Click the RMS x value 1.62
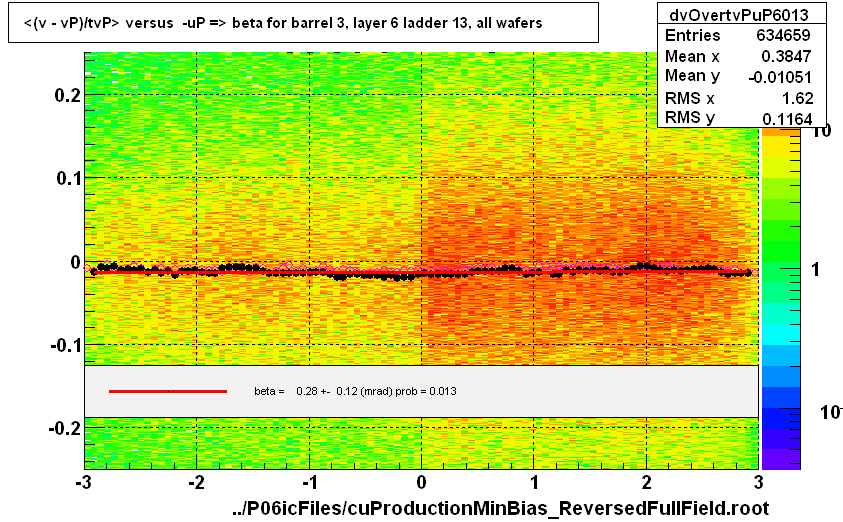This screenshot has height=522, width=843. pyautogui.click(x=798, y=98)
